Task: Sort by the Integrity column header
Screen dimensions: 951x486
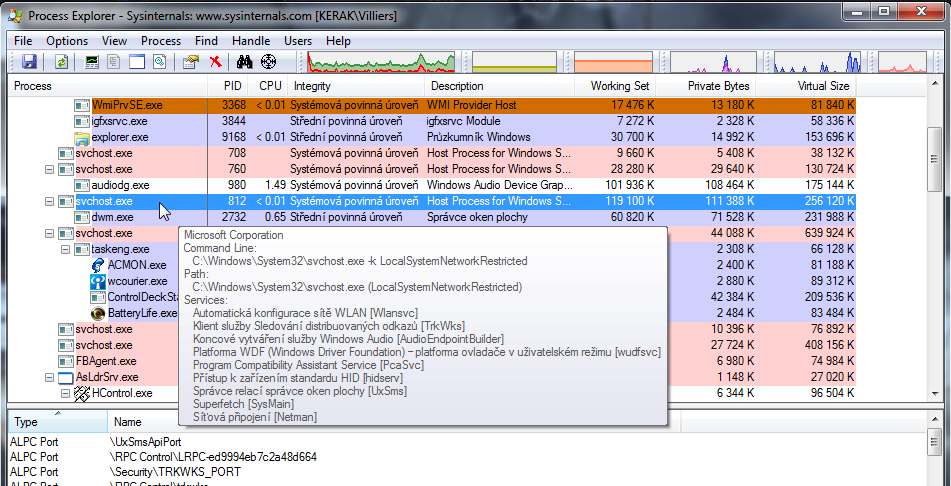Action: point(356,86)
